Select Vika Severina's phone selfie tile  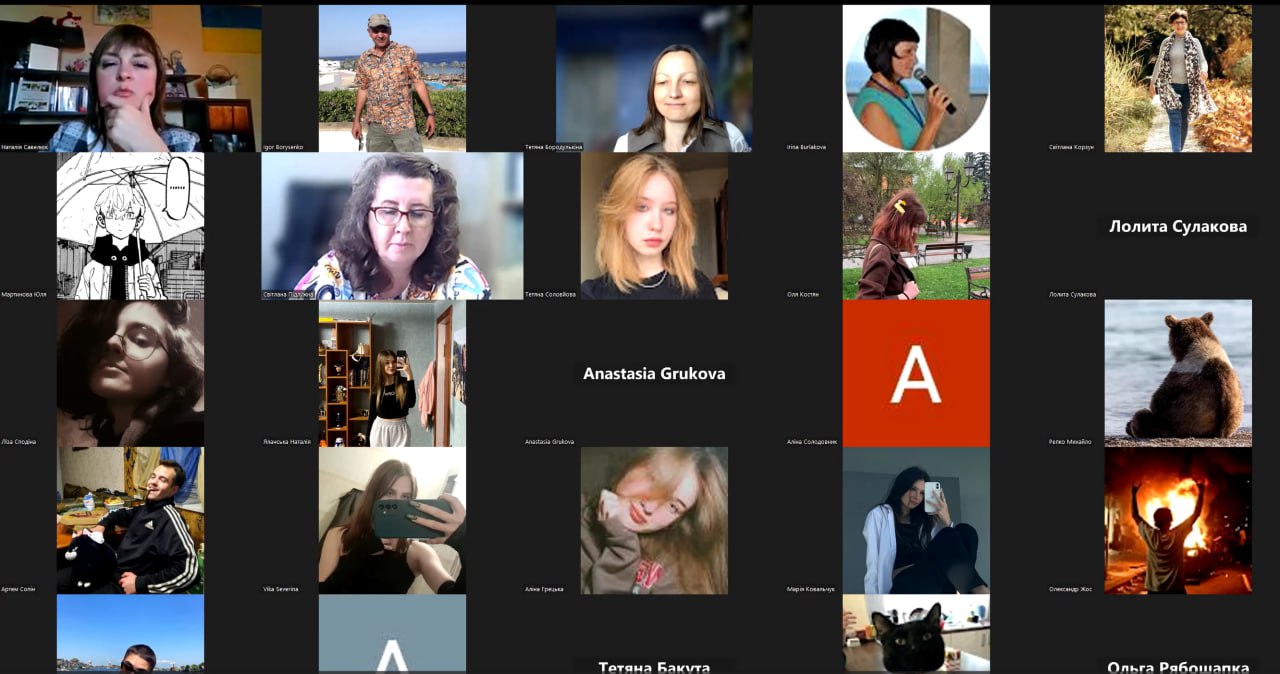392,520
